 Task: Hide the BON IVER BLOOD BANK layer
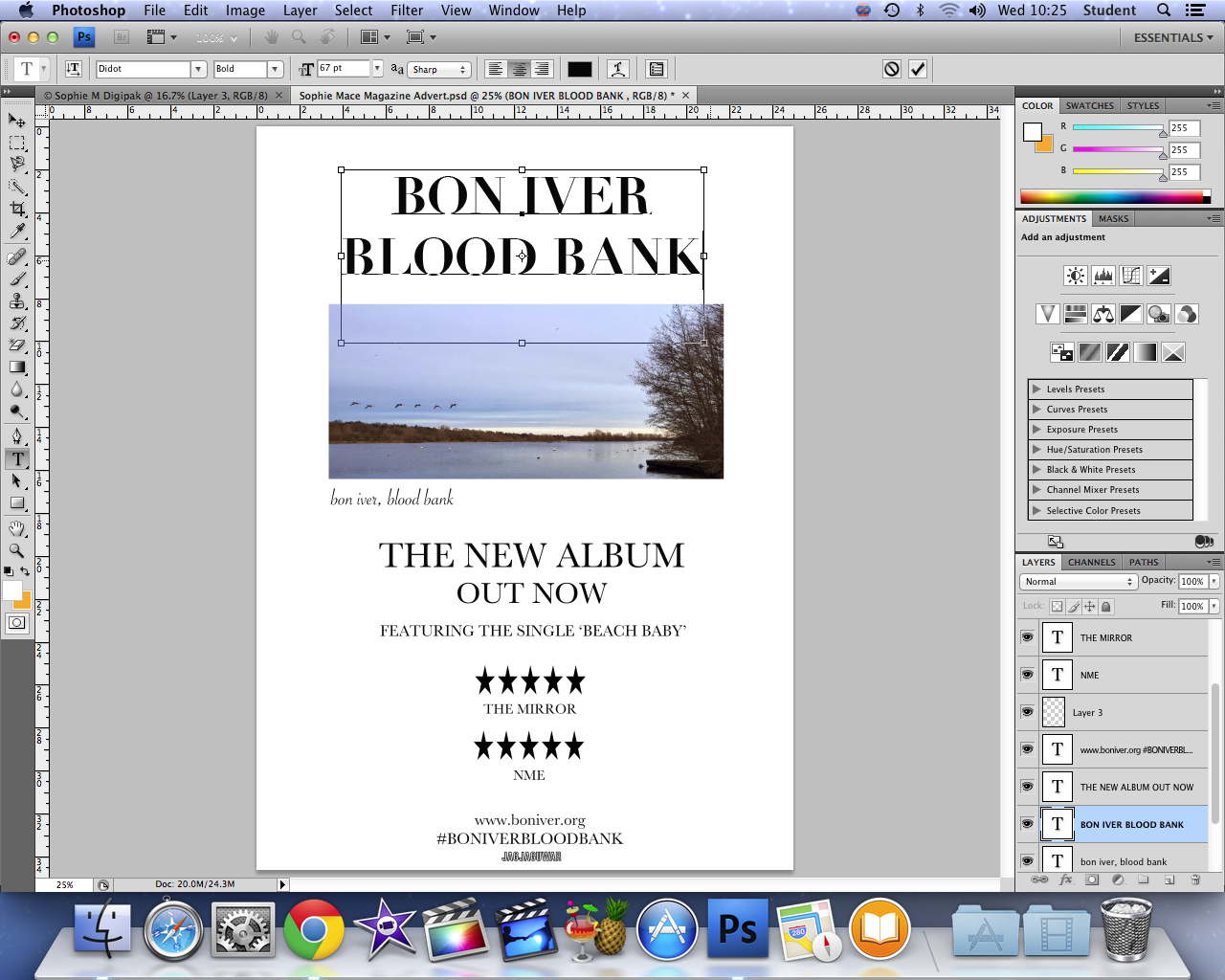(1028, 824)
